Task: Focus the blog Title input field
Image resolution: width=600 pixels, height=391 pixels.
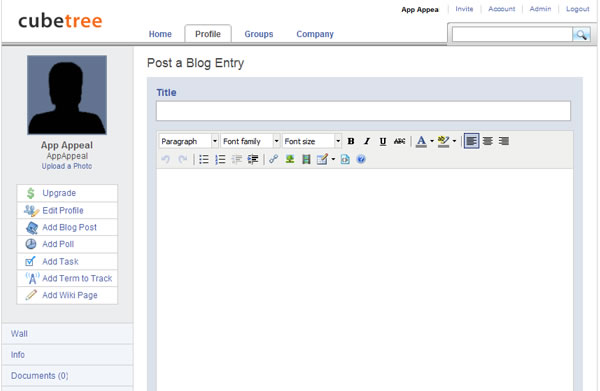Action: click(363, 111)
